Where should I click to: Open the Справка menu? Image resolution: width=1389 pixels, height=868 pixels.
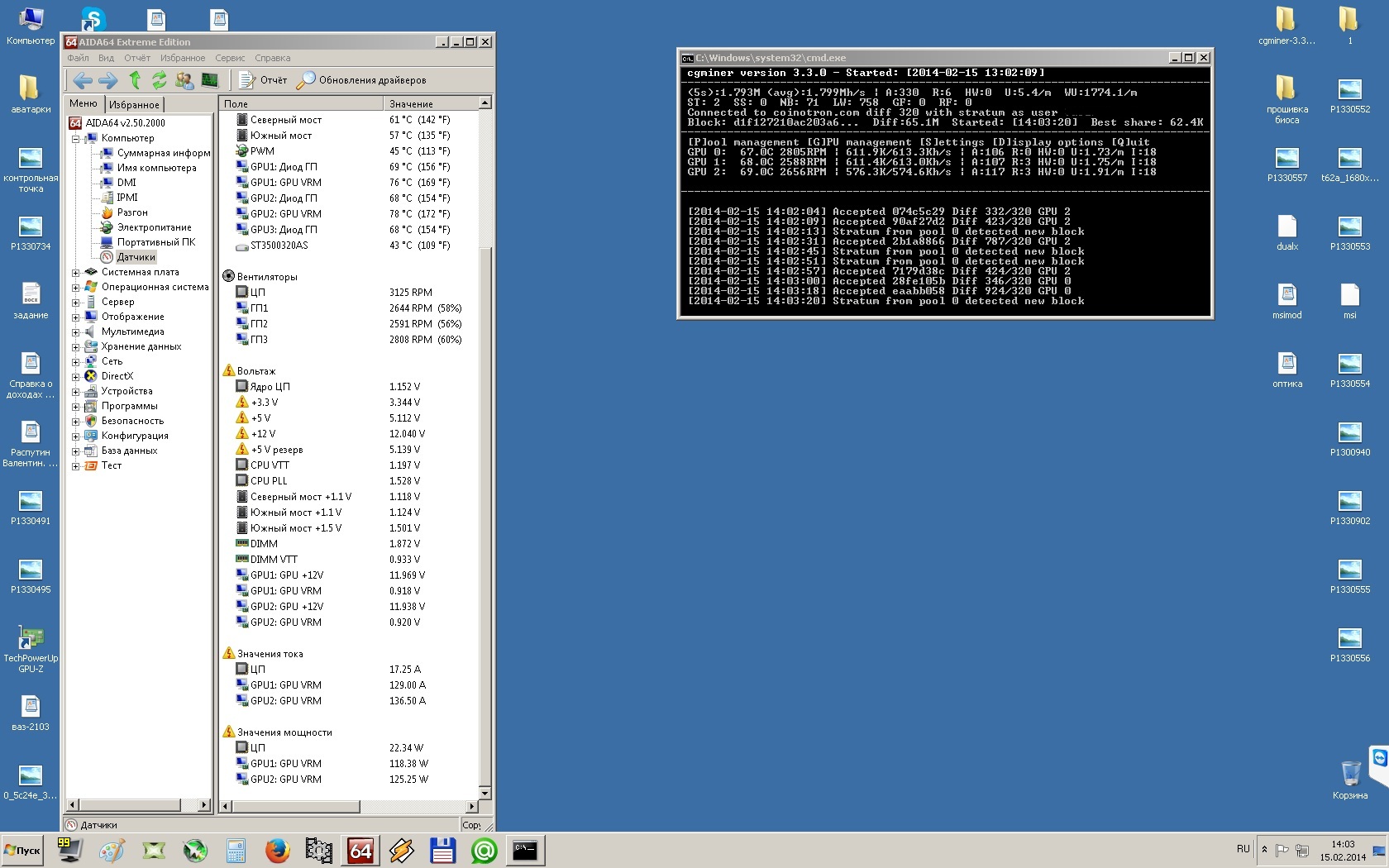coord(273,58)
